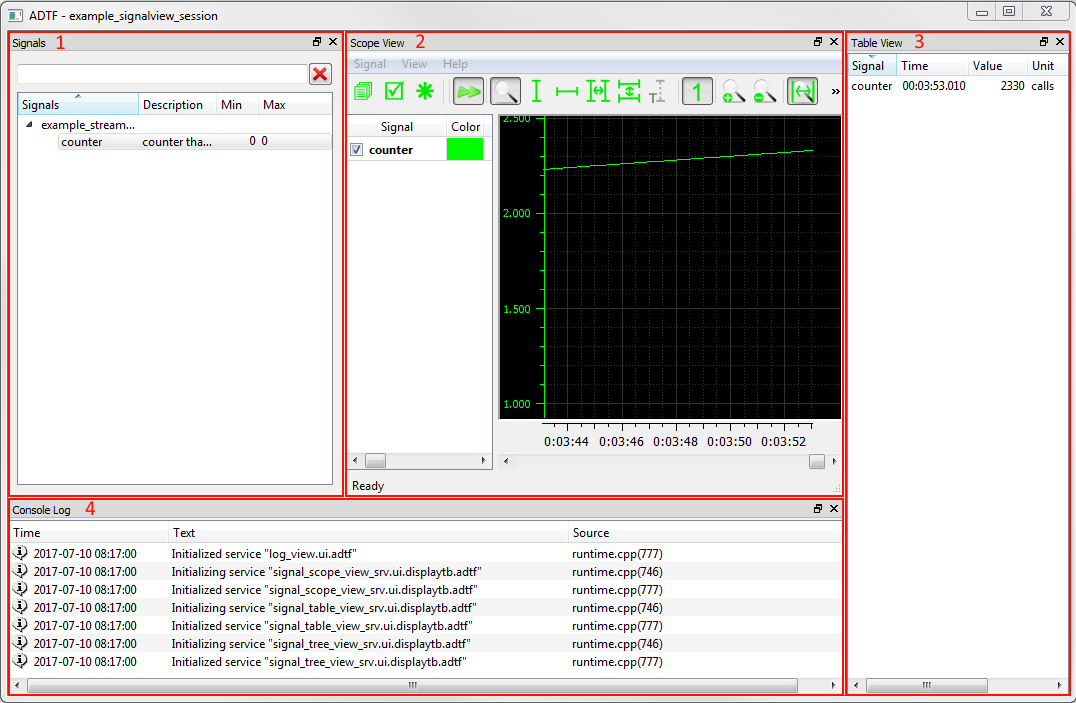
Task: Close the Console Log panel
Action: click(834, 509)
